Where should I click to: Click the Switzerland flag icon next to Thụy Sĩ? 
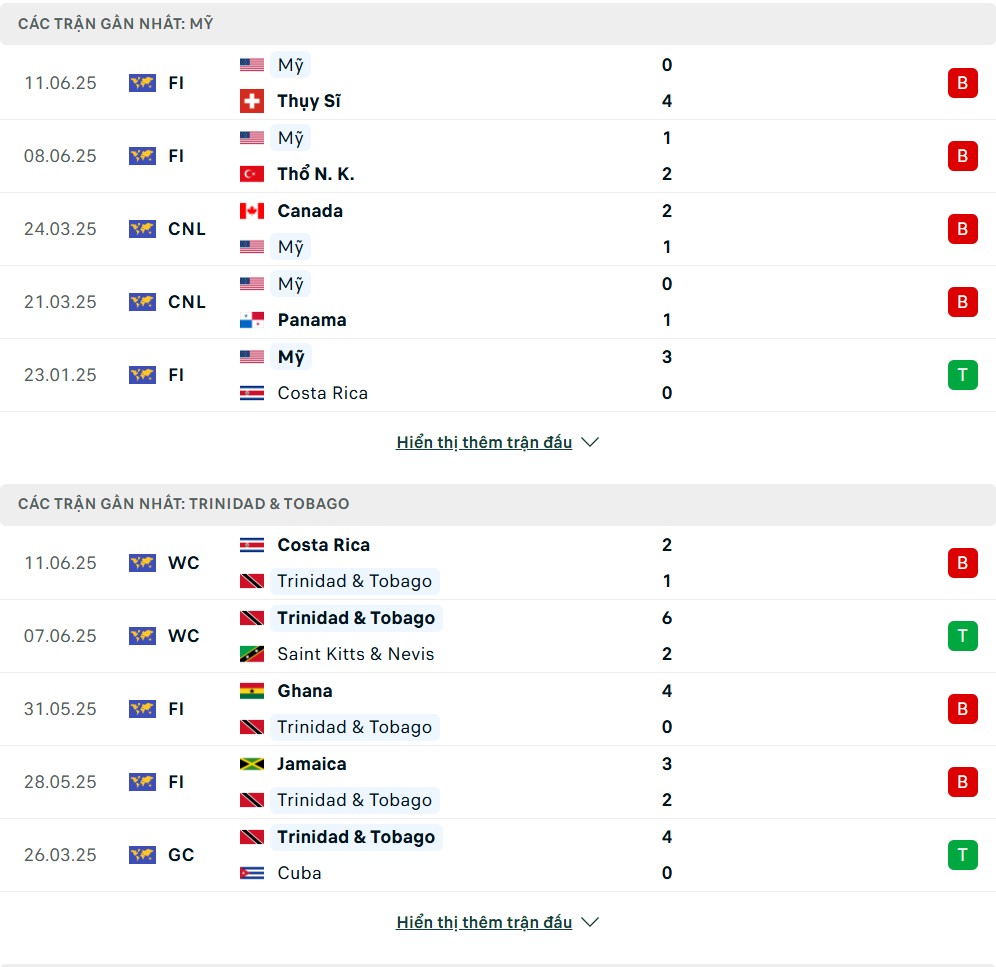coord(252,101)
